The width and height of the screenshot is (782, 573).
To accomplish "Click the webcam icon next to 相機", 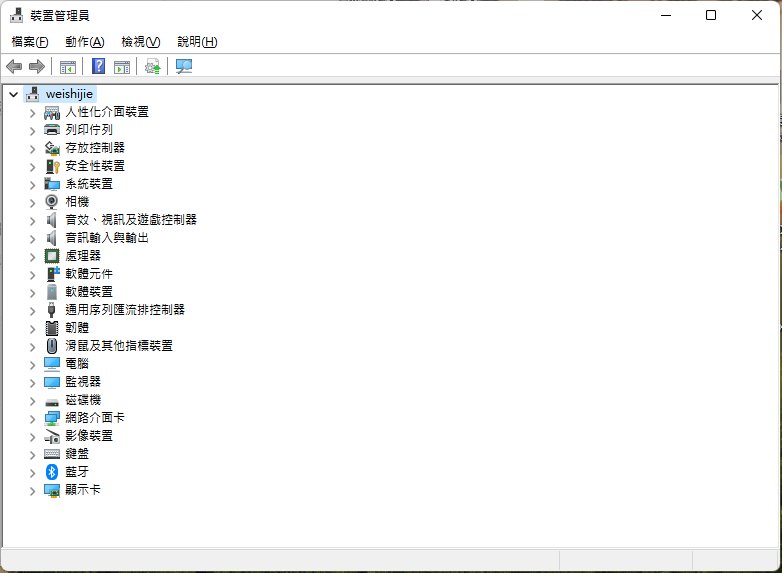I will click(x=53, y=202).
